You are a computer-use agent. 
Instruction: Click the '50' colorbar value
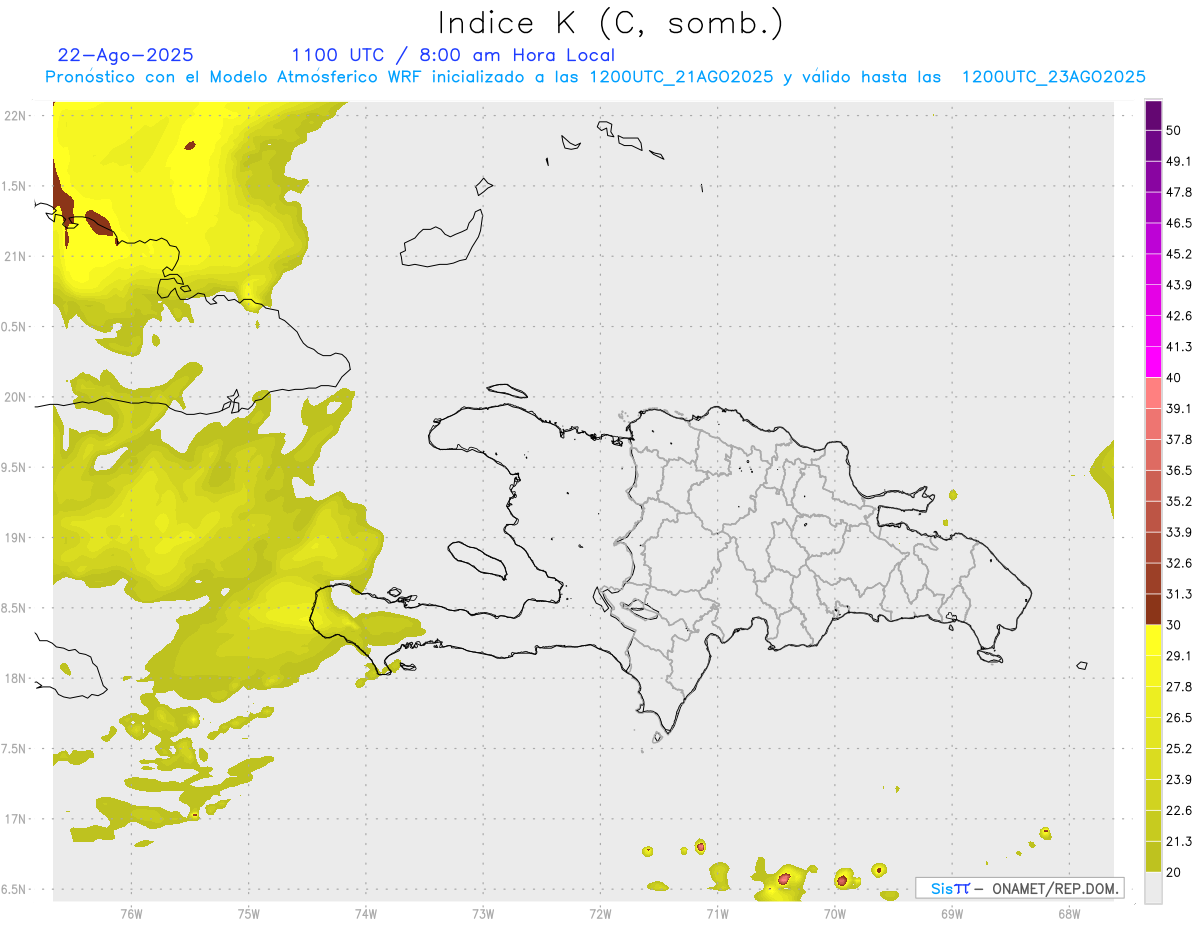pos(1174,130)
